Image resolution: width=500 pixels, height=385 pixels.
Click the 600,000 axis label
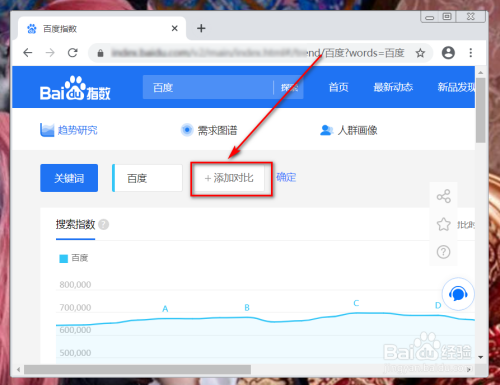pos(75,330)
